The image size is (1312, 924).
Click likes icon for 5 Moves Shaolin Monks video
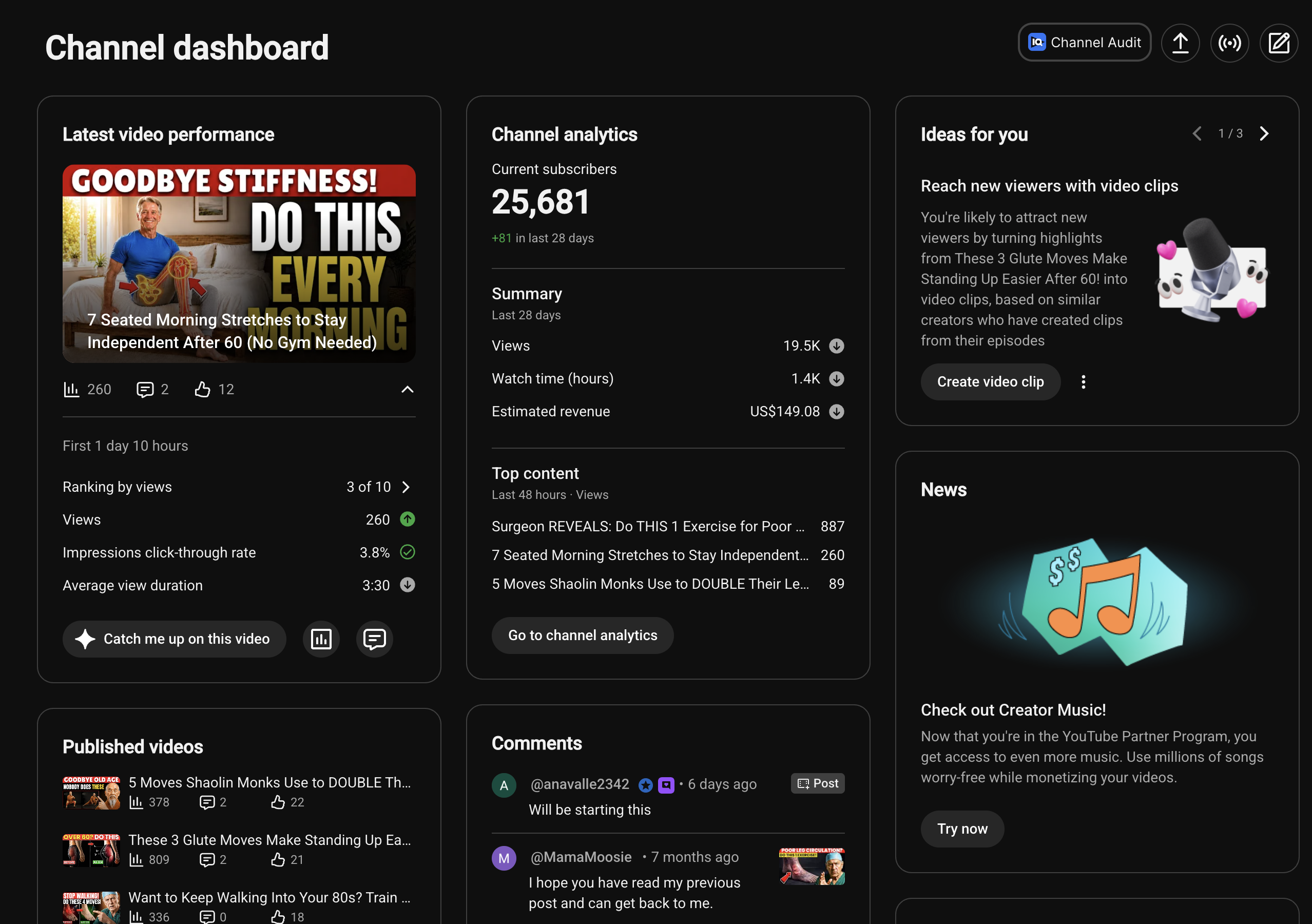[x=278, y=802]
